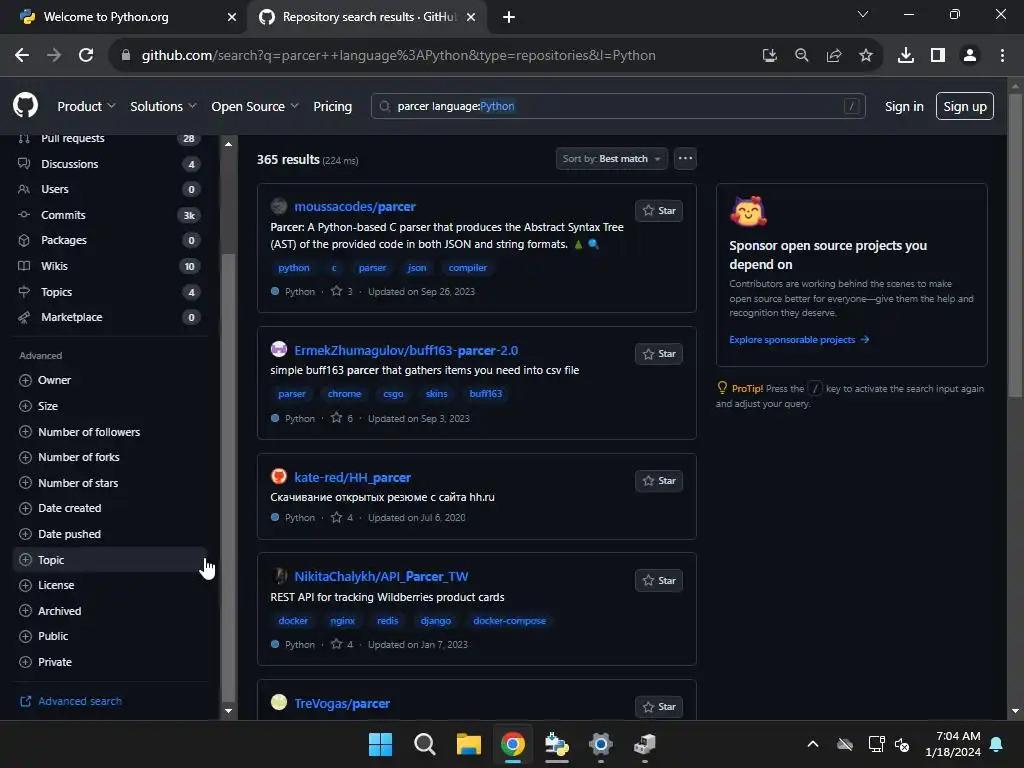Star the NikitaChalykh/API_Parcer_TW repository

[x=659, y=581]
